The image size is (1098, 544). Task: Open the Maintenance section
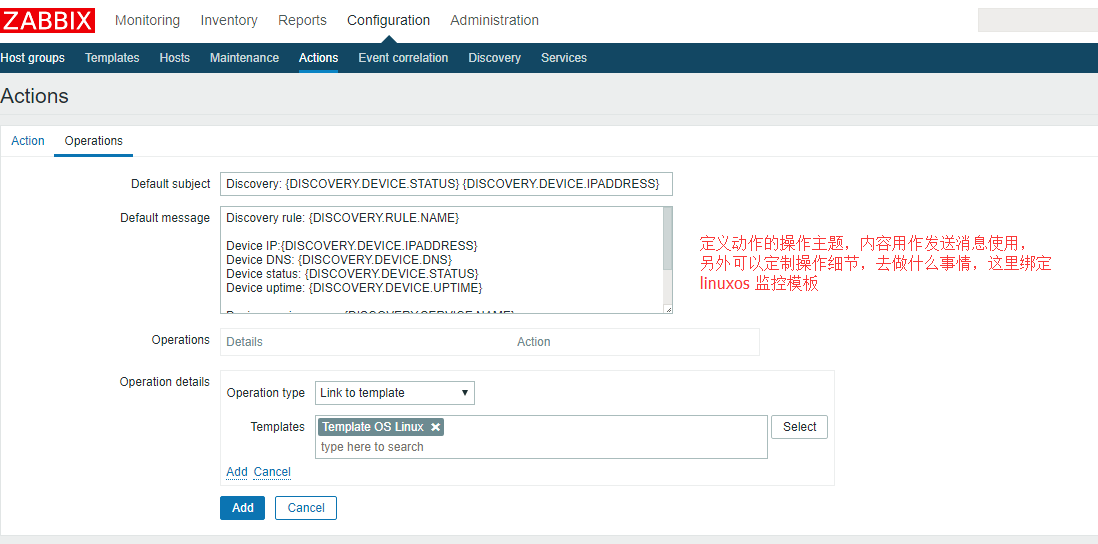pyautogui.click(x=244, y=58)
